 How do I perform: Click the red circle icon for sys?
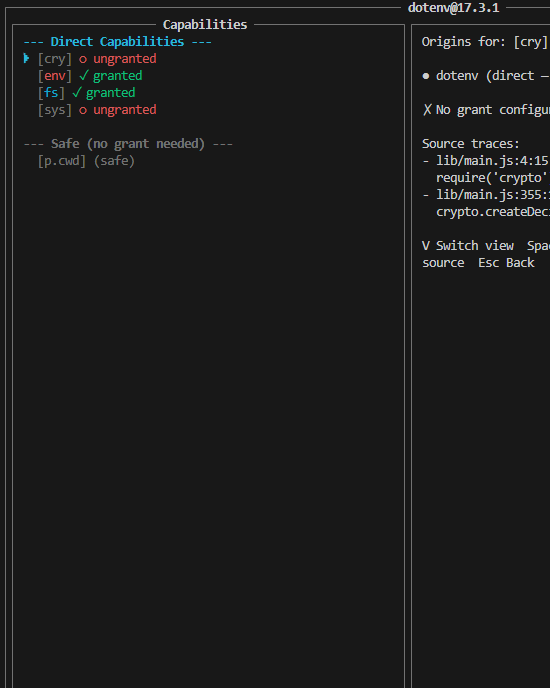83,110
